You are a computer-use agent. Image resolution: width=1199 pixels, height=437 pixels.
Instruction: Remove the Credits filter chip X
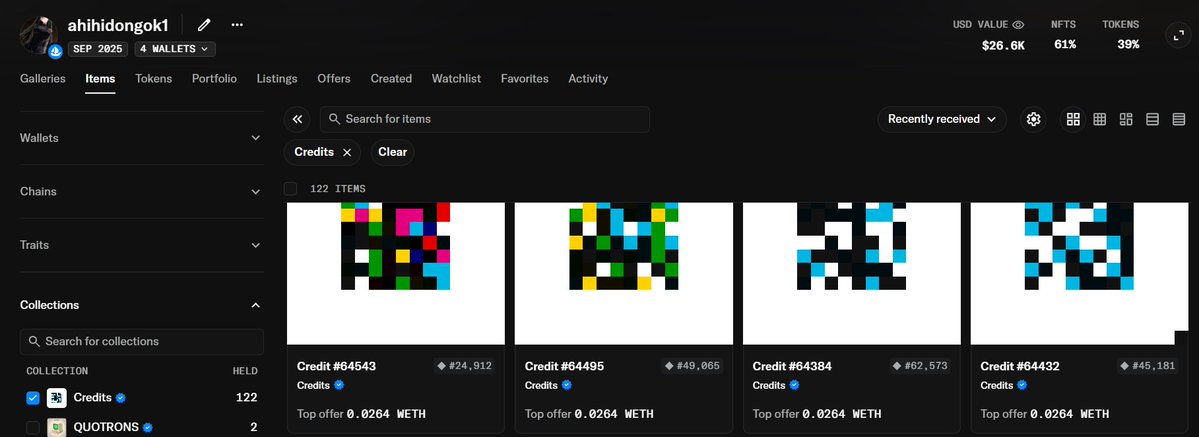(347, 152)
